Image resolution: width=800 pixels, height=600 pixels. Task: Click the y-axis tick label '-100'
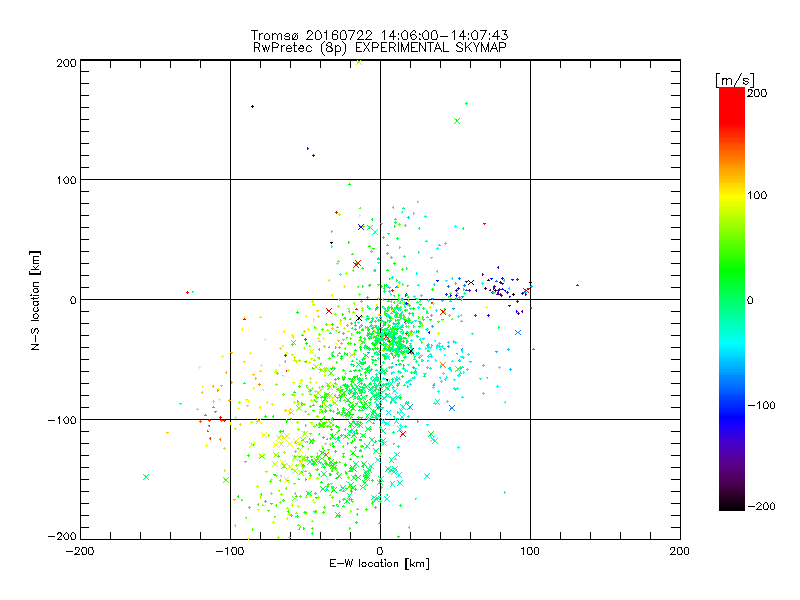coord(62,420)
